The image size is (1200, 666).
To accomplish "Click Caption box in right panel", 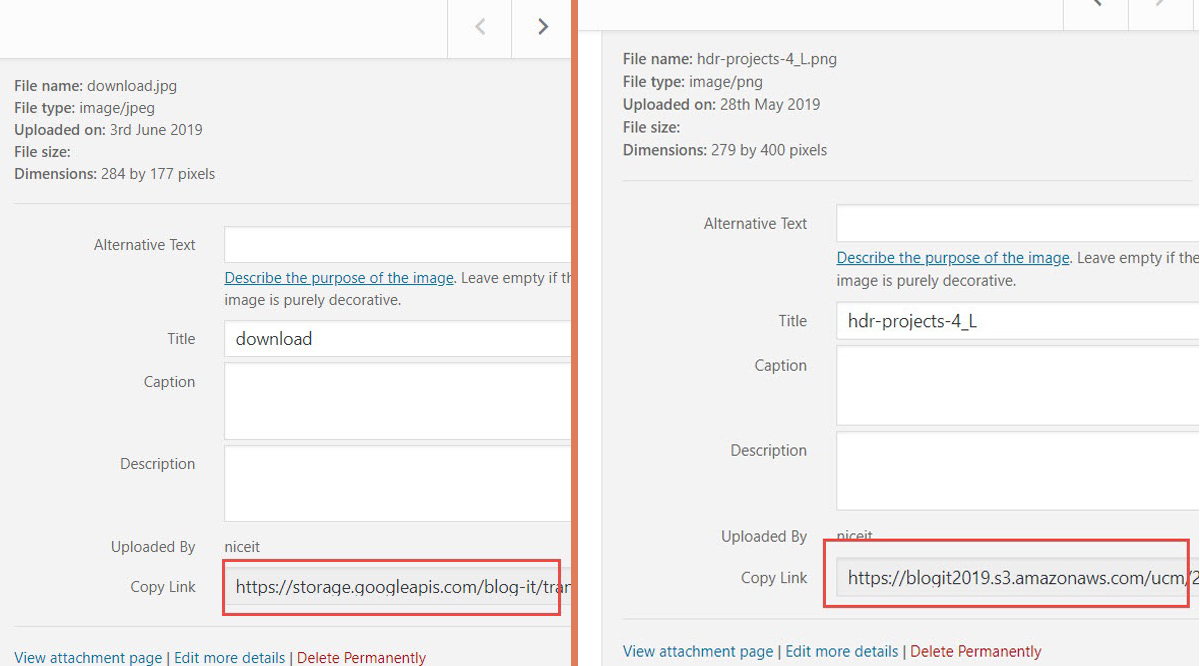I will point(1017,385).
